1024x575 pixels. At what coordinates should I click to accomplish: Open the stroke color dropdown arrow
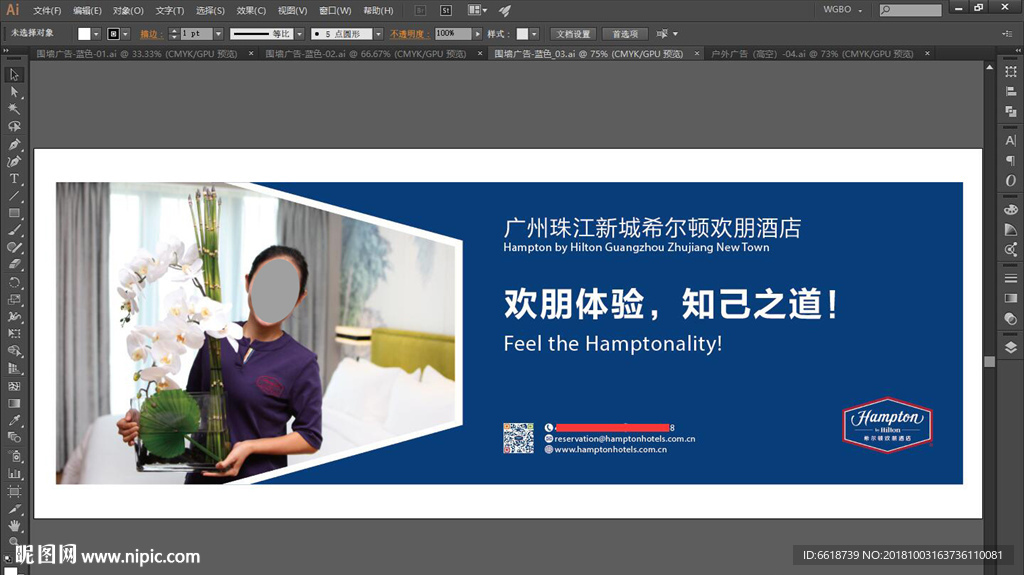pyautogui.click(x=125, y=34)
